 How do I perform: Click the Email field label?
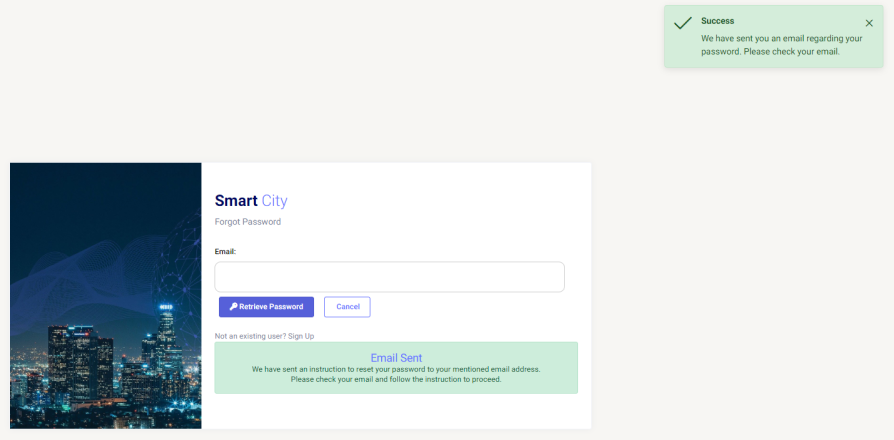tap(225, 251)
